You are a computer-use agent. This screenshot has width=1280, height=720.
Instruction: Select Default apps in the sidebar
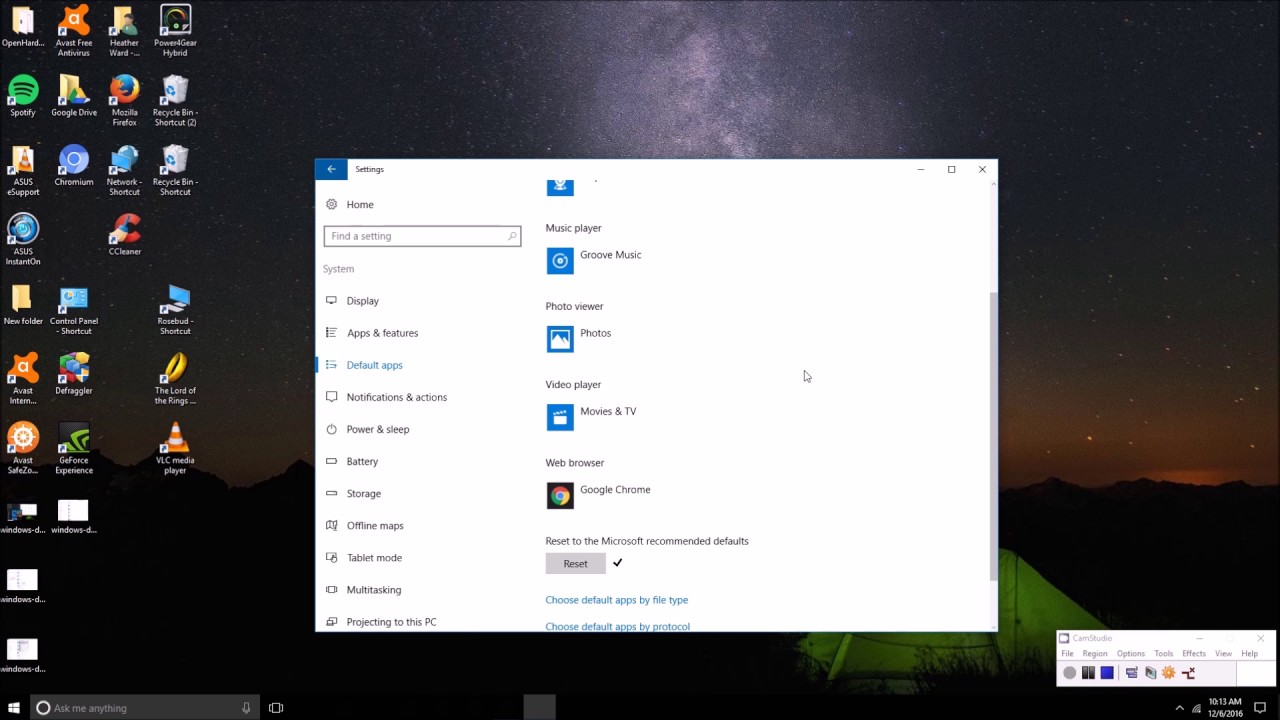click(374, 365)
